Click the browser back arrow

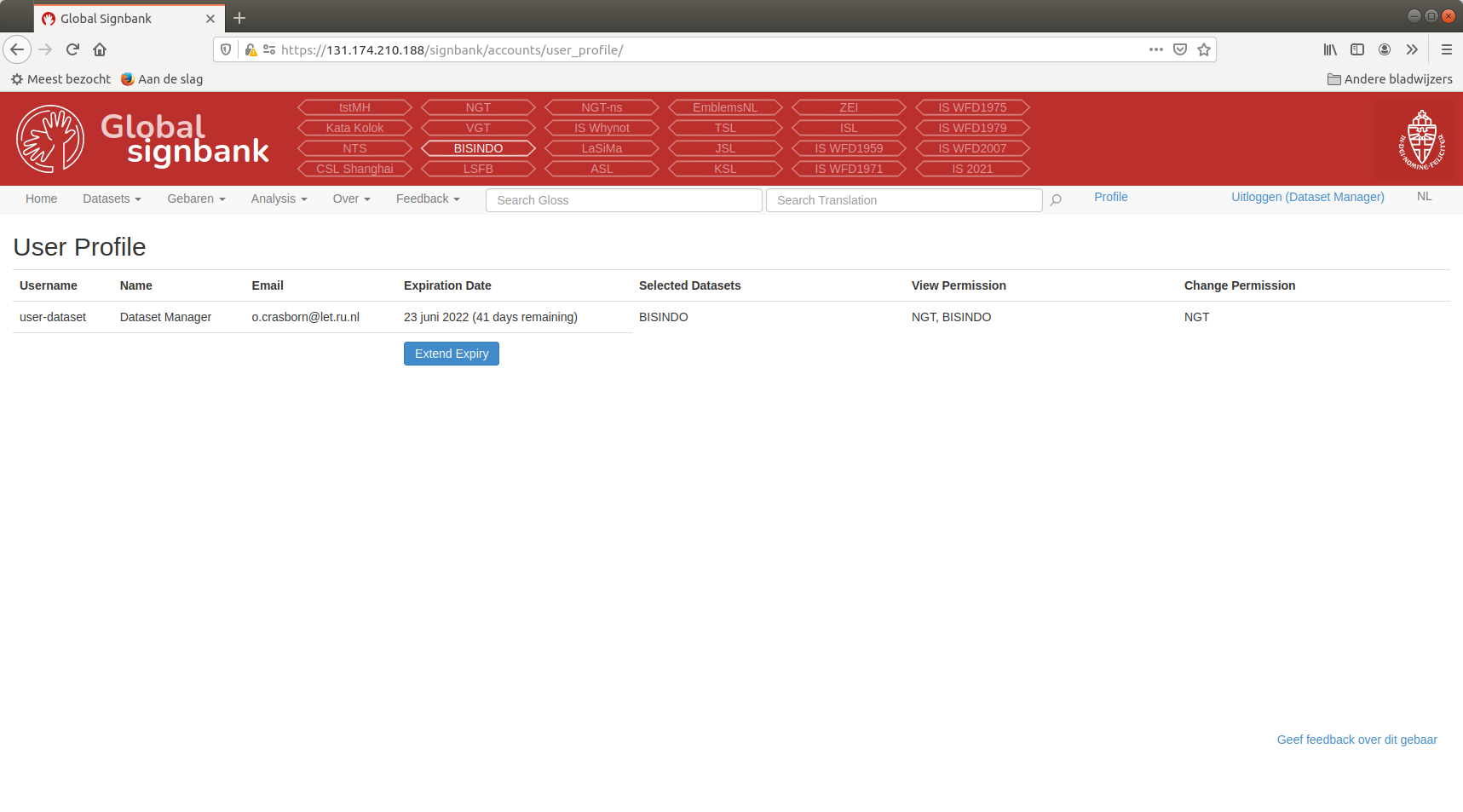(x=17, y=49)
